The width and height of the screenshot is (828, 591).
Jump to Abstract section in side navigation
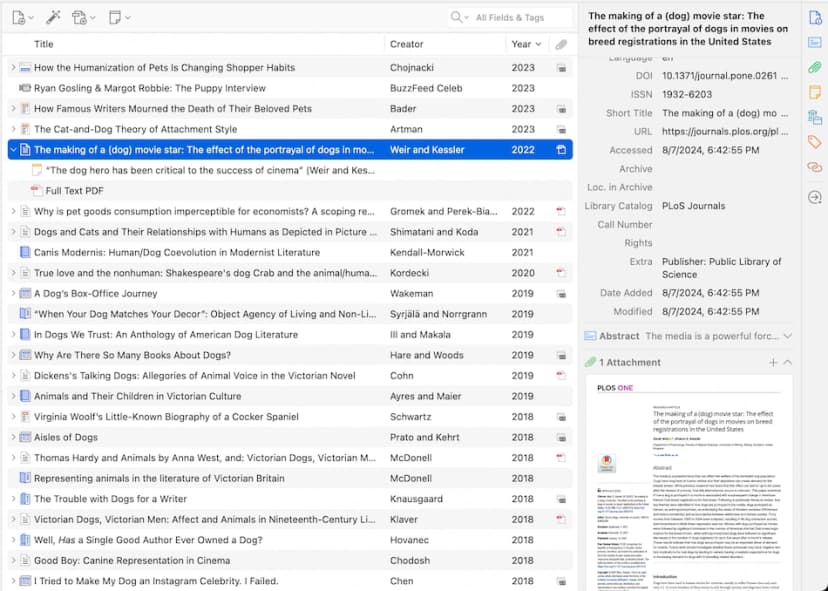pos(815,42)
